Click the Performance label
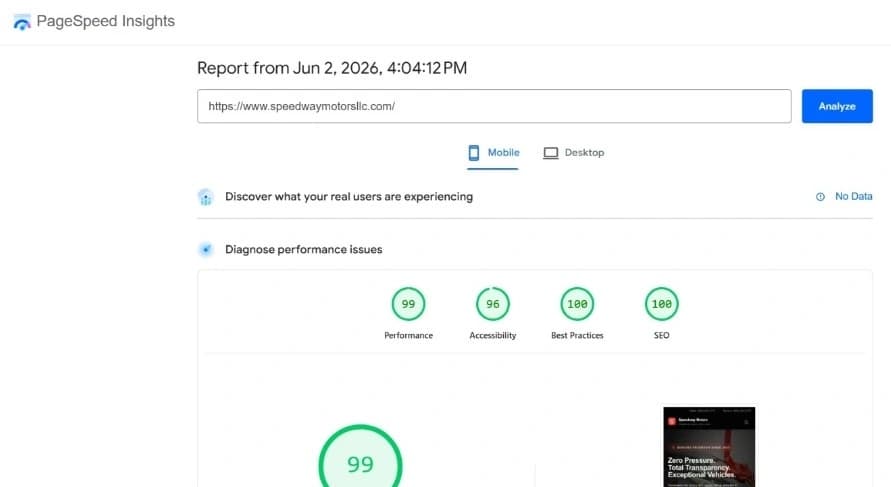This screenshot has width=891, height=487. pyautogui.click(x=408, y=335)
